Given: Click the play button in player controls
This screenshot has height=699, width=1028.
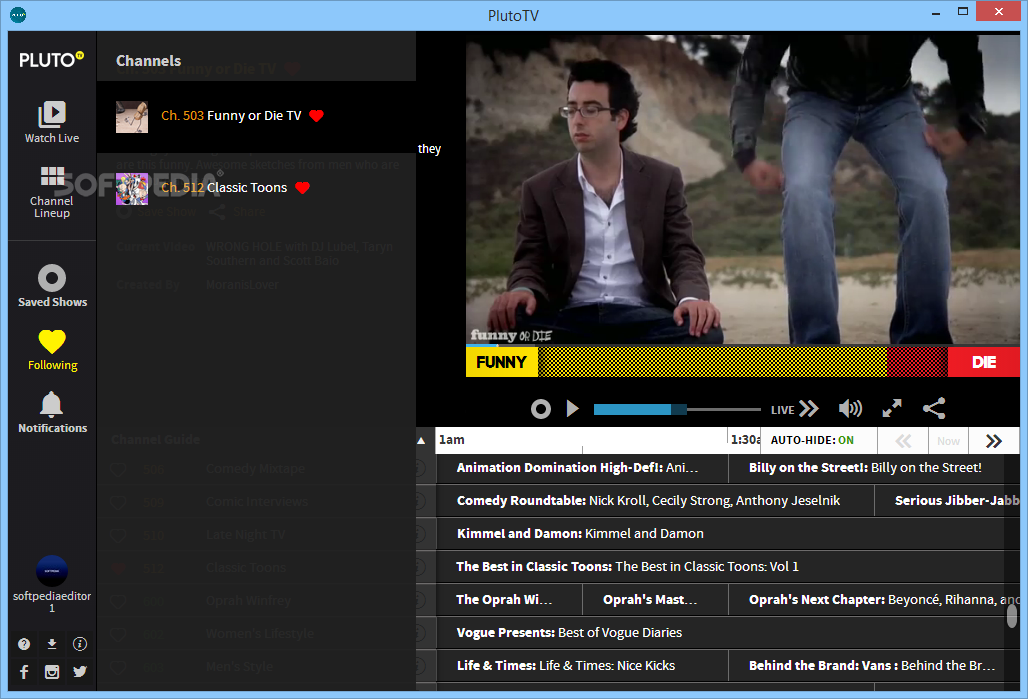Looking at the screenshot, I should pyautogui.click(x=572, y=409).
